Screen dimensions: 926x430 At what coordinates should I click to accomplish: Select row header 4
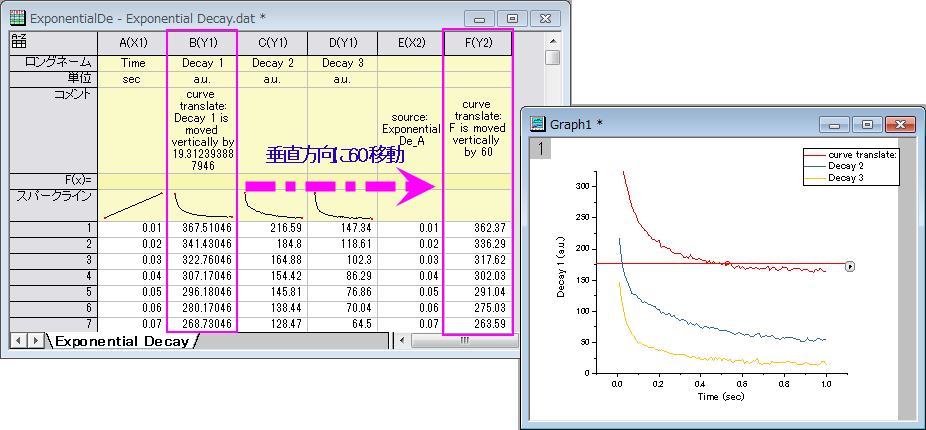53,276
